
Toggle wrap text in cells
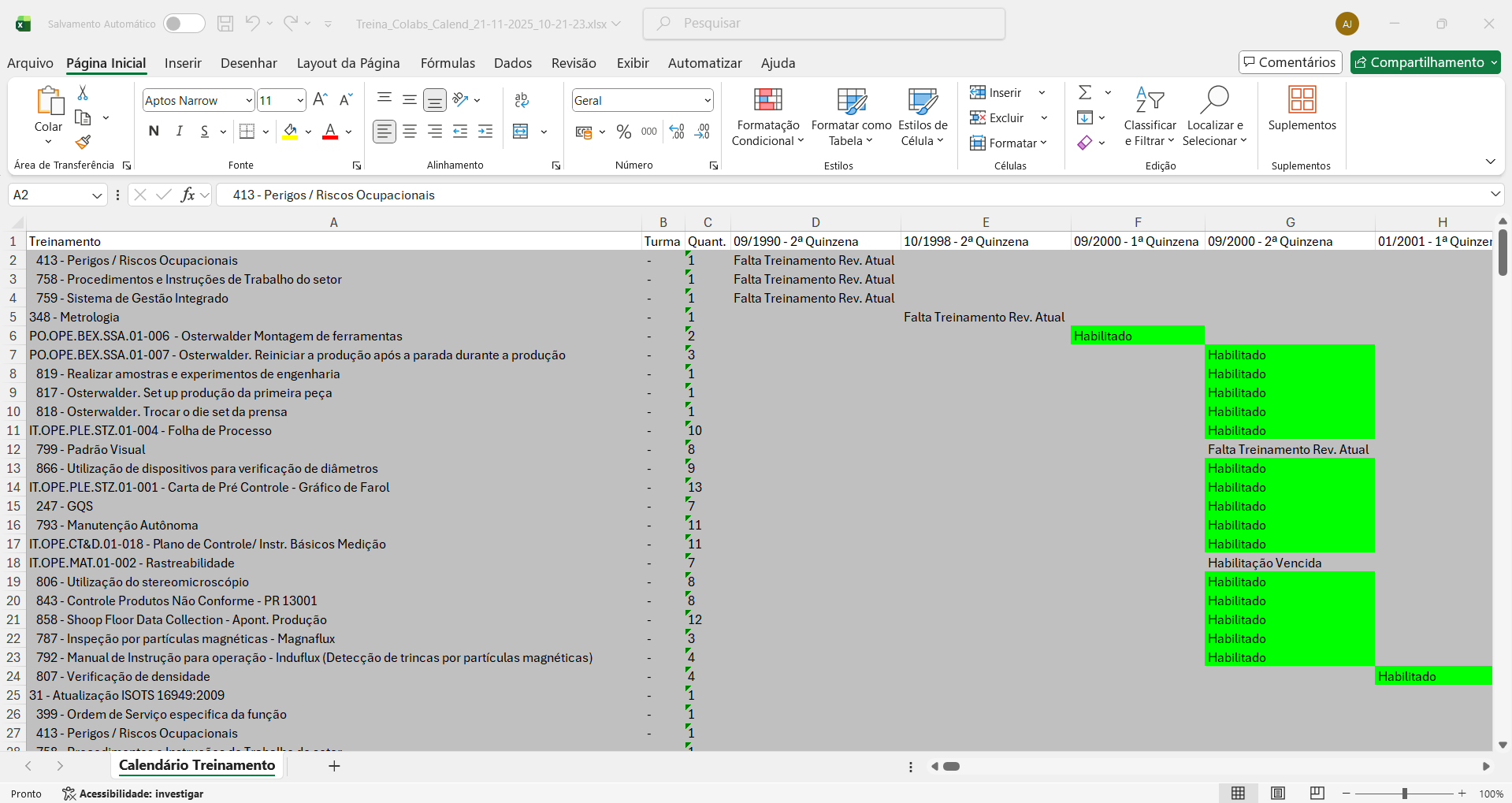coord(521,100)
